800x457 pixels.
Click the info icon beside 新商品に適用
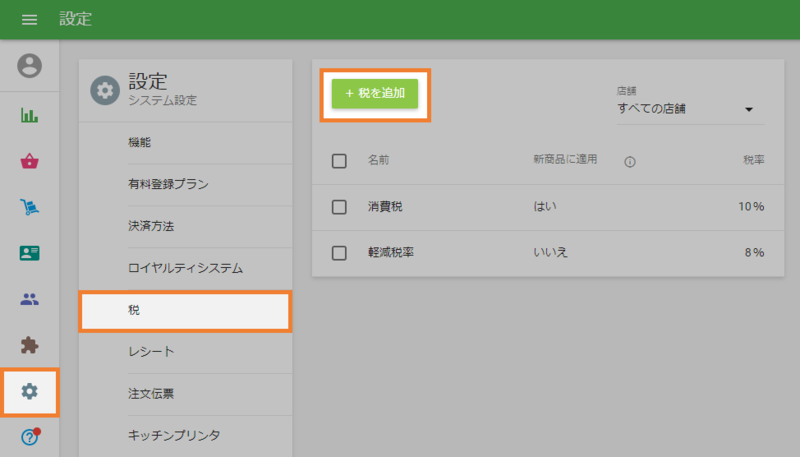point(630,161)
